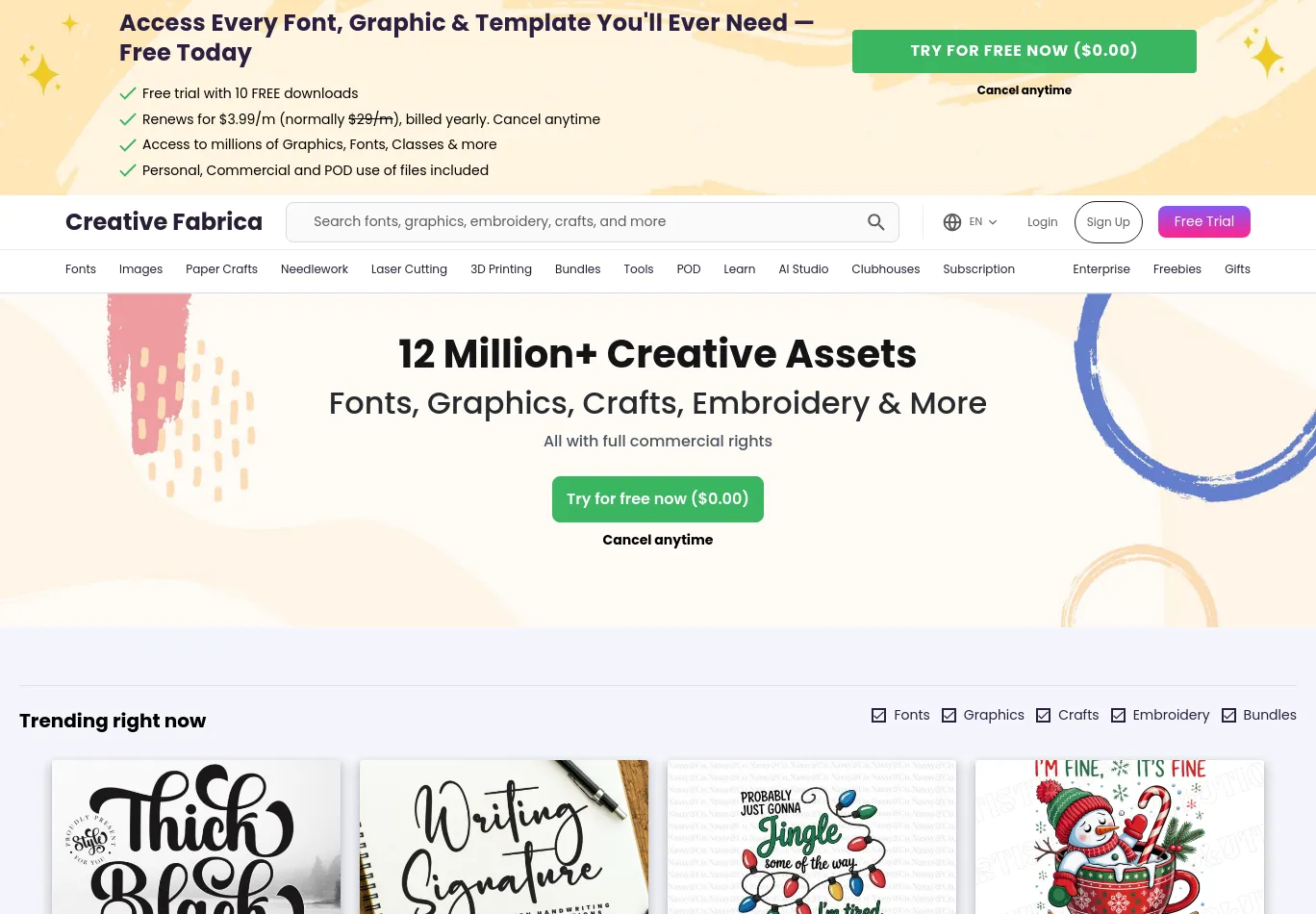Click the Sign Up button
This screenshot has width=1316, height=914.
[x=1108, y=222]
